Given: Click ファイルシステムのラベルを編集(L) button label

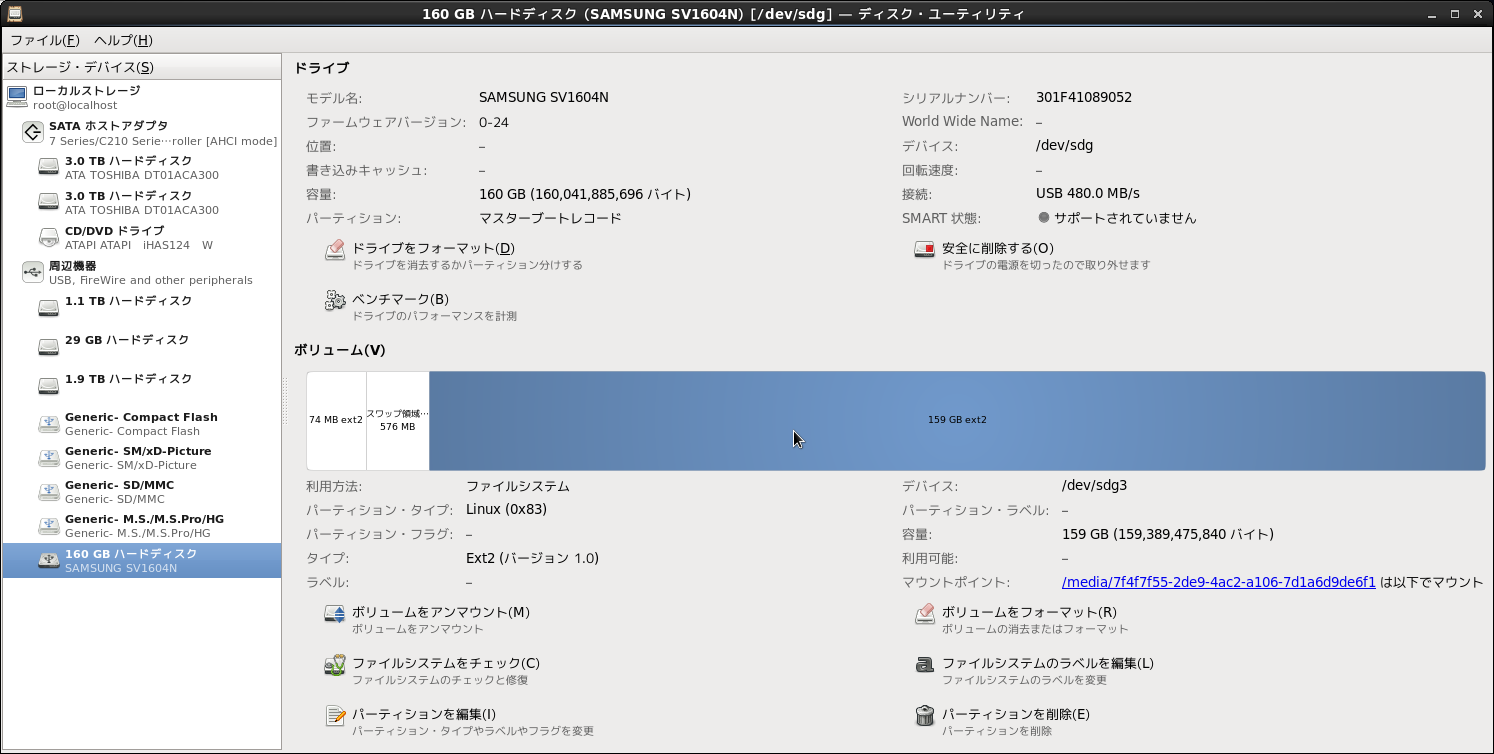Looking at the screenshot, I should tap(1048, 663).
